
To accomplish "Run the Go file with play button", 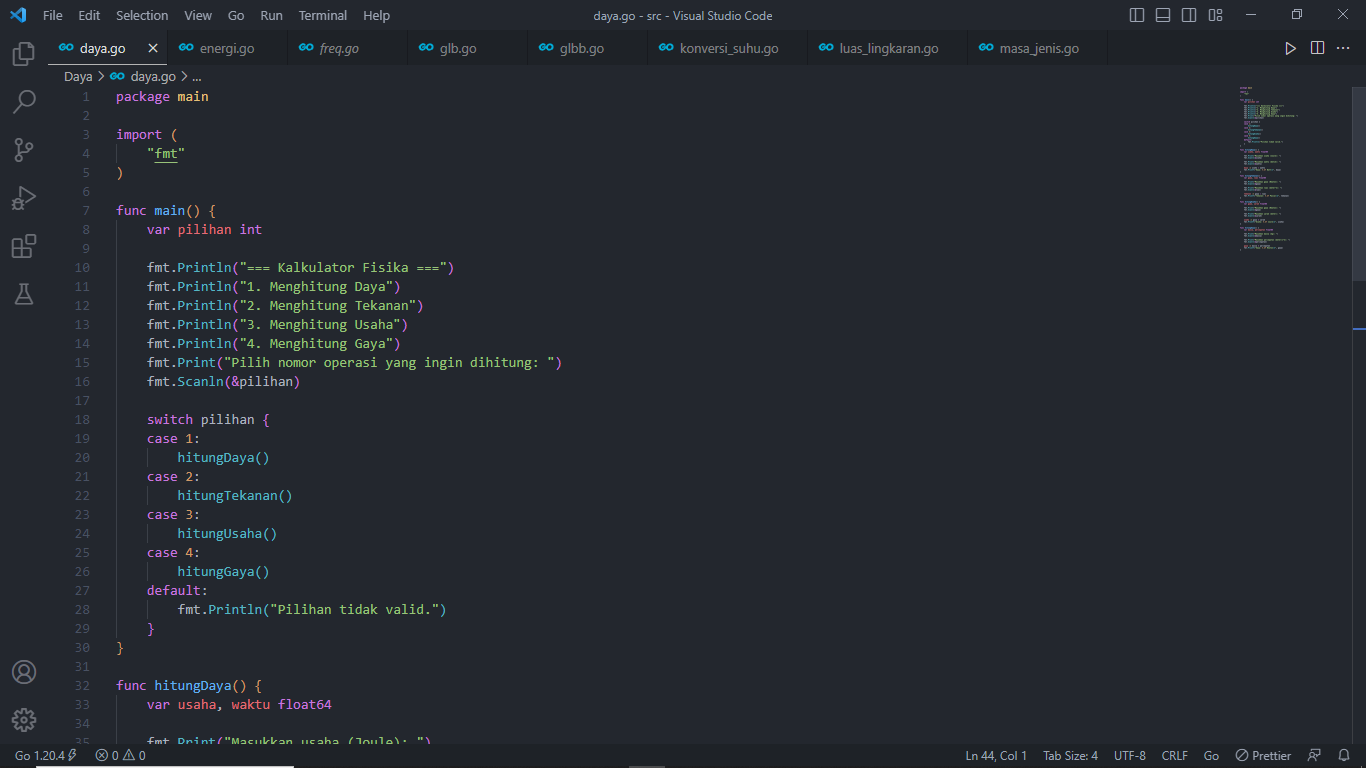I will click(x=1290, y=48).
